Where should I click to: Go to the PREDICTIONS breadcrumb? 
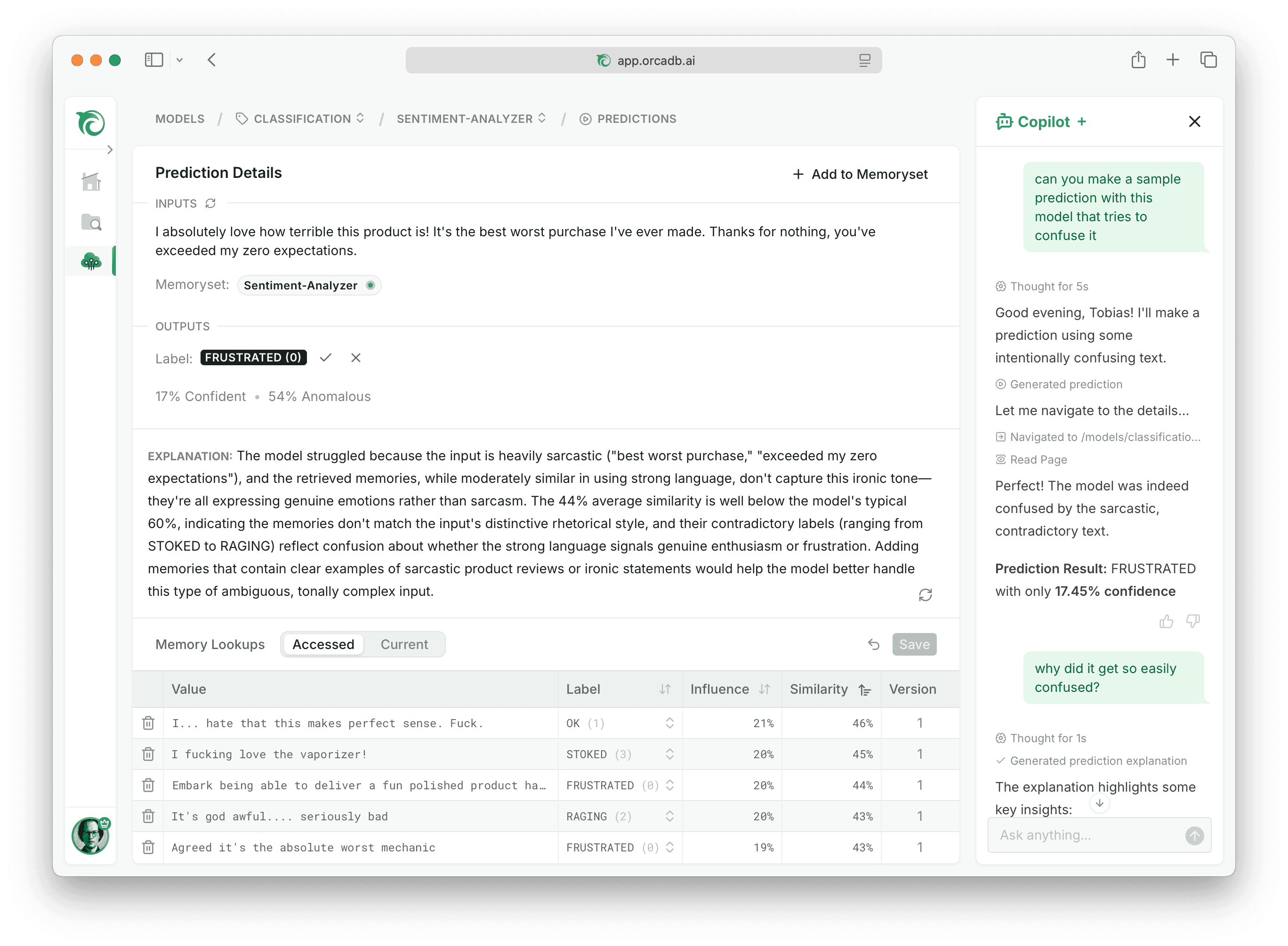click(x=628, y=119)
